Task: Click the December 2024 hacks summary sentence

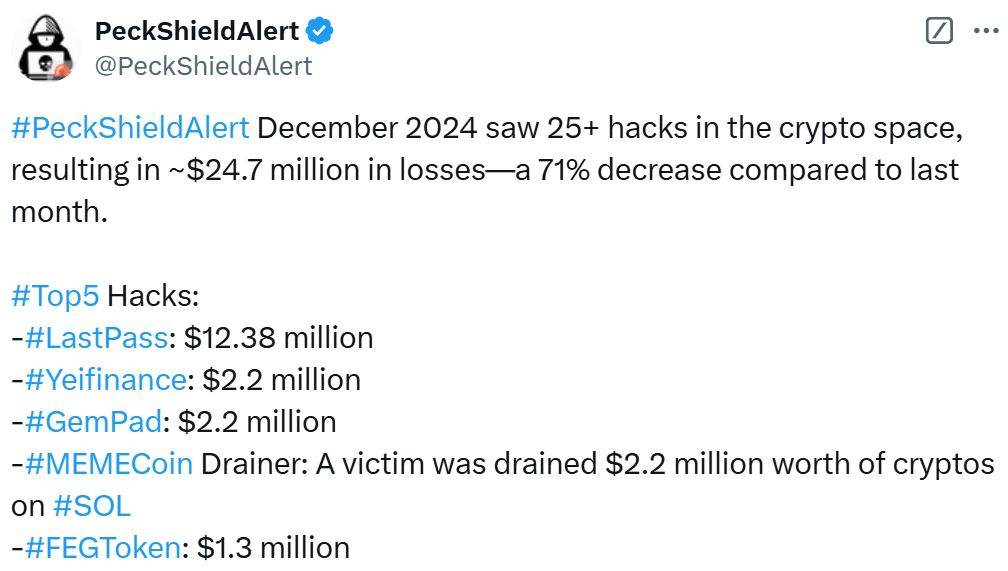Action: pyautogui.click(x=487, y=170)
